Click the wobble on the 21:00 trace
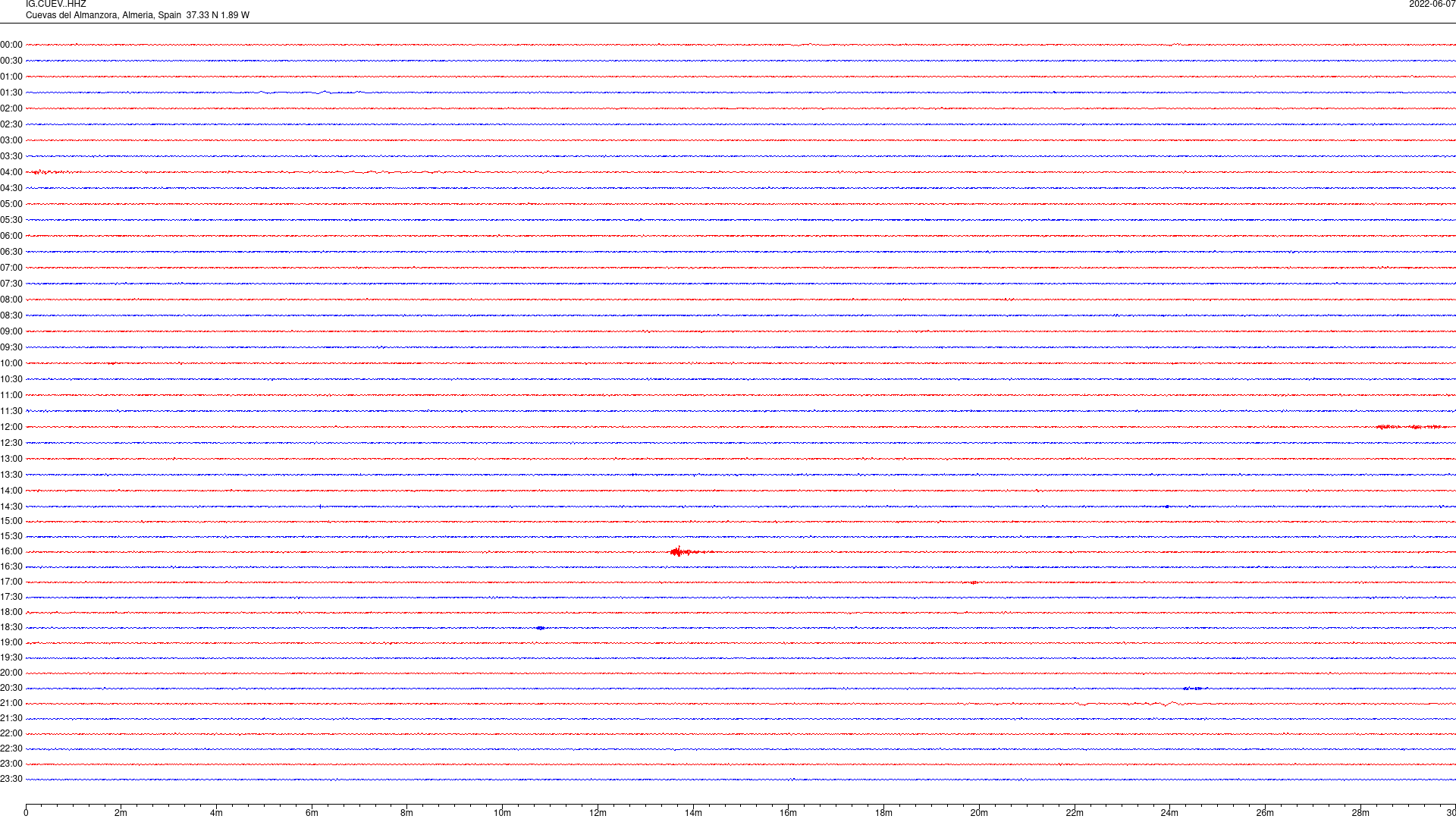The height and width of the screenshot is (819, 1456). [1130, 704]
